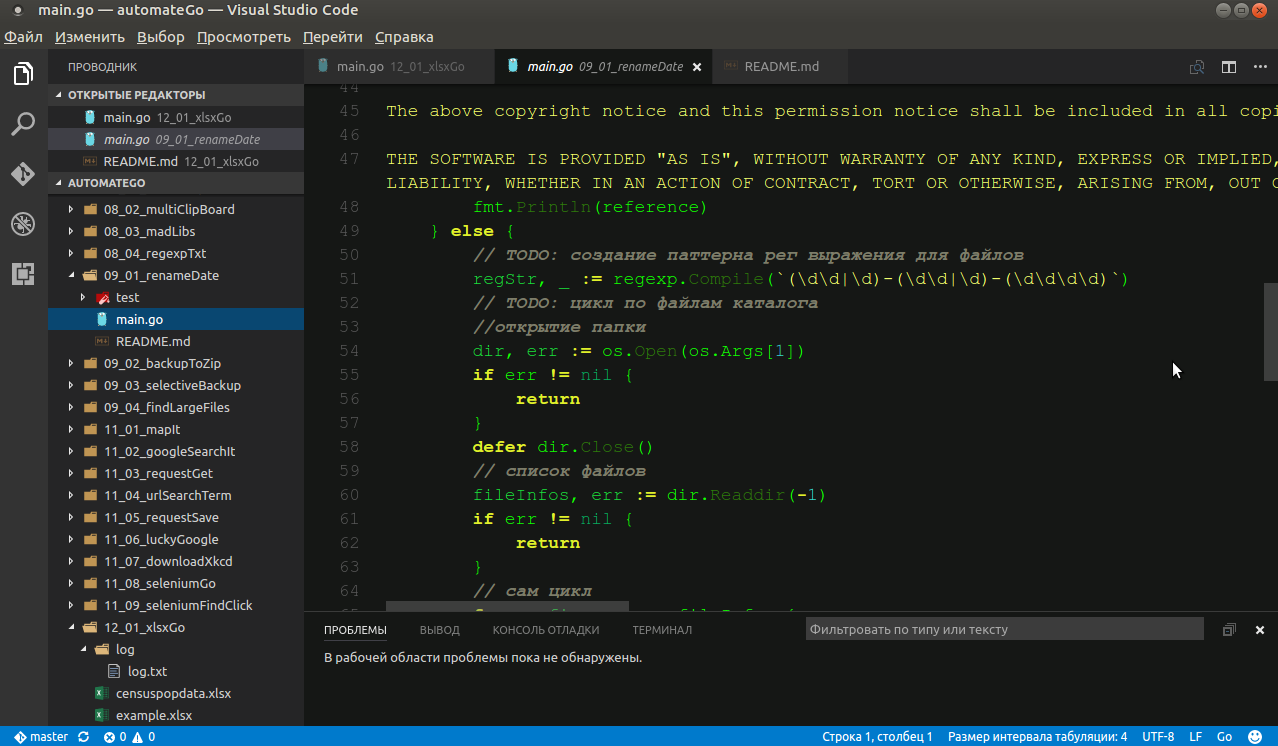
Task: Switch to the README.md editor tab
Action: click(781, 67)
